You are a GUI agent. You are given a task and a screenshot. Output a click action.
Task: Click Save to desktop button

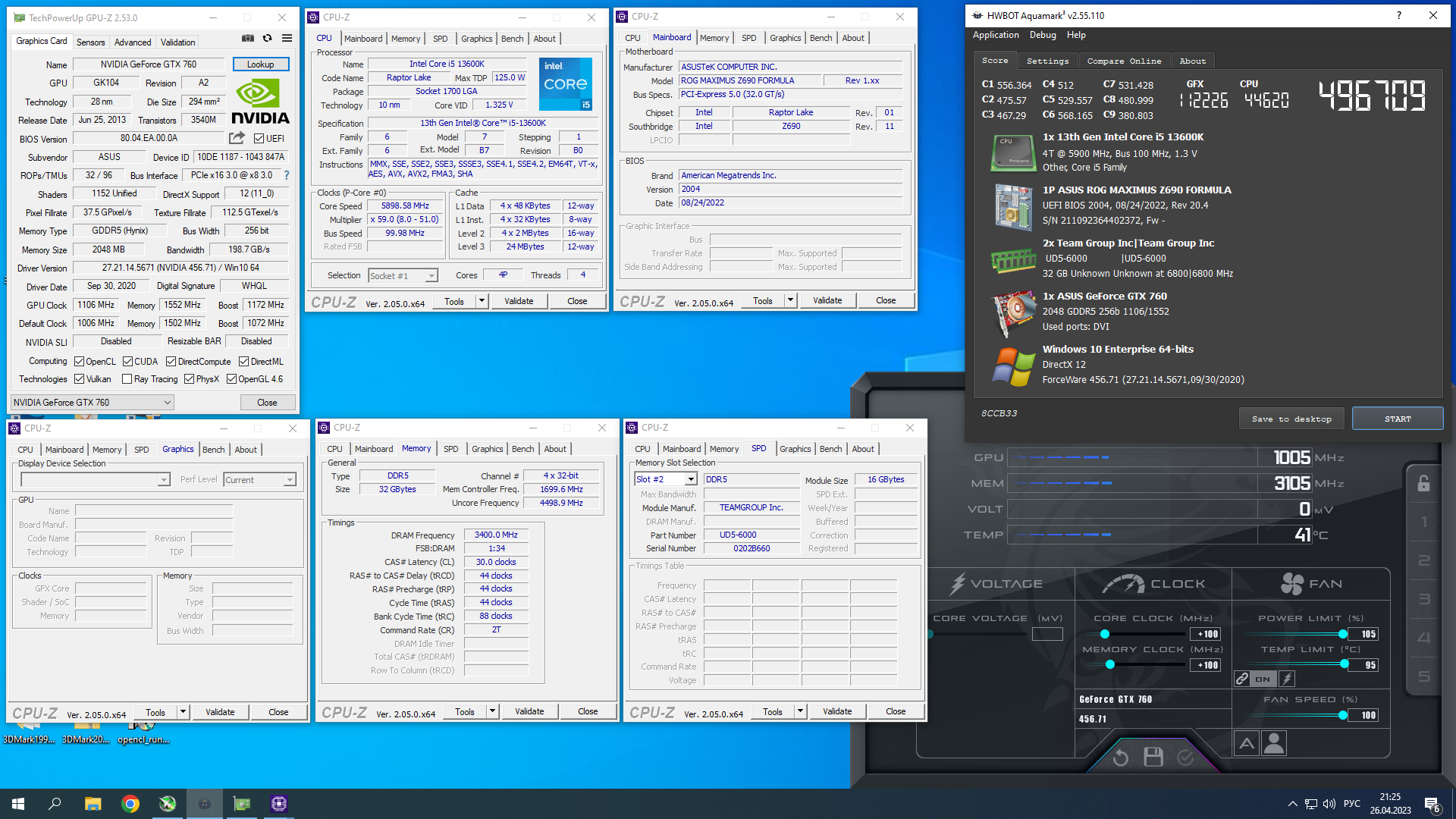coord(1291,419)
